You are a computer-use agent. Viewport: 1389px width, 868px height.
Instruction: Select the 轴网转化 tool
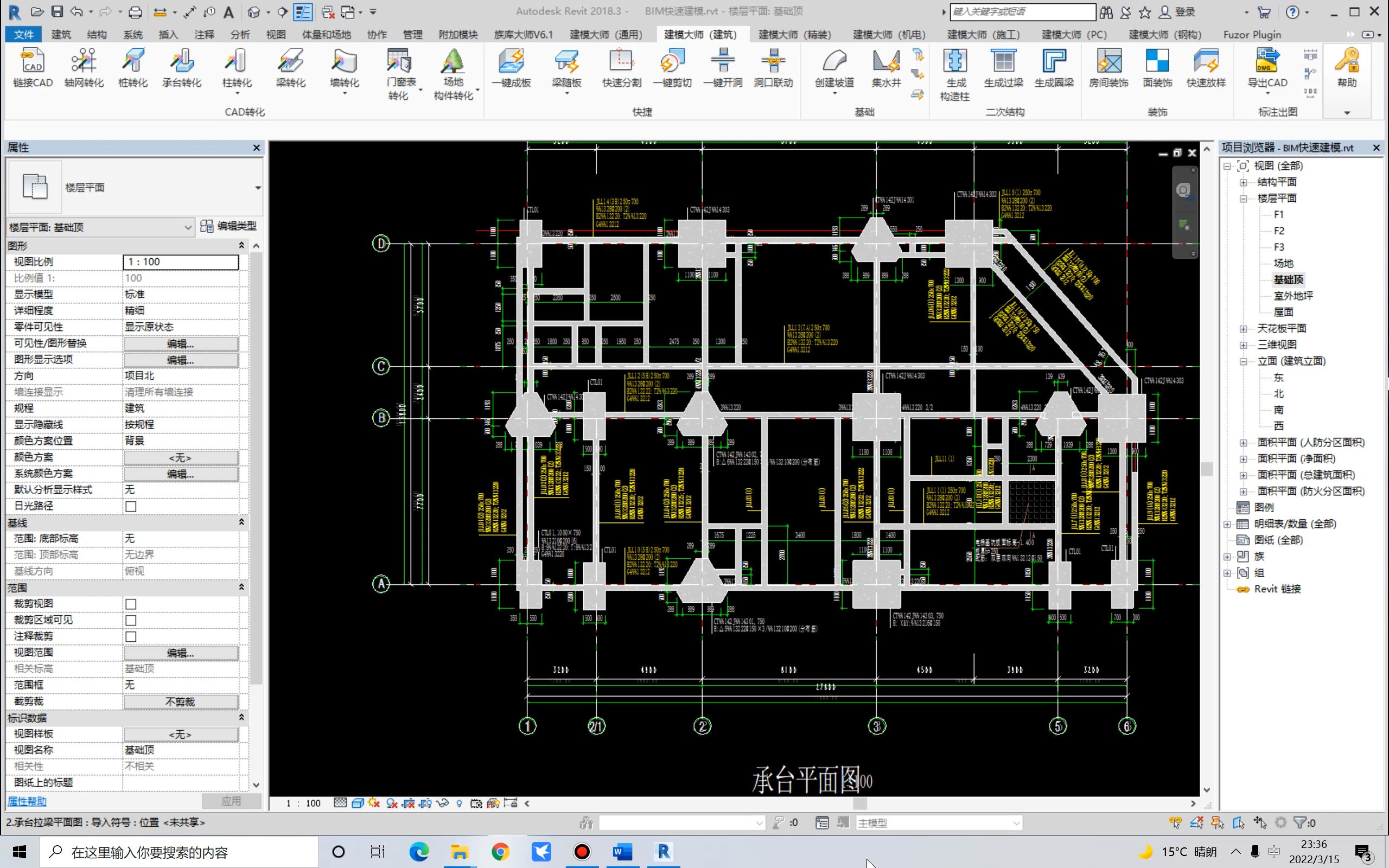84,69
